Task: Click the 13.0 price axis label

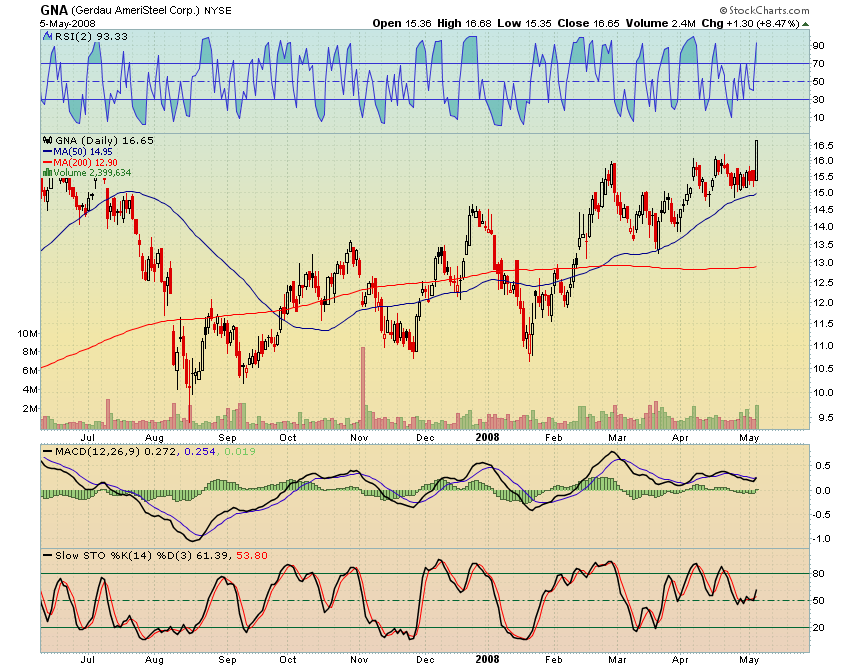Action: point(823,263)
